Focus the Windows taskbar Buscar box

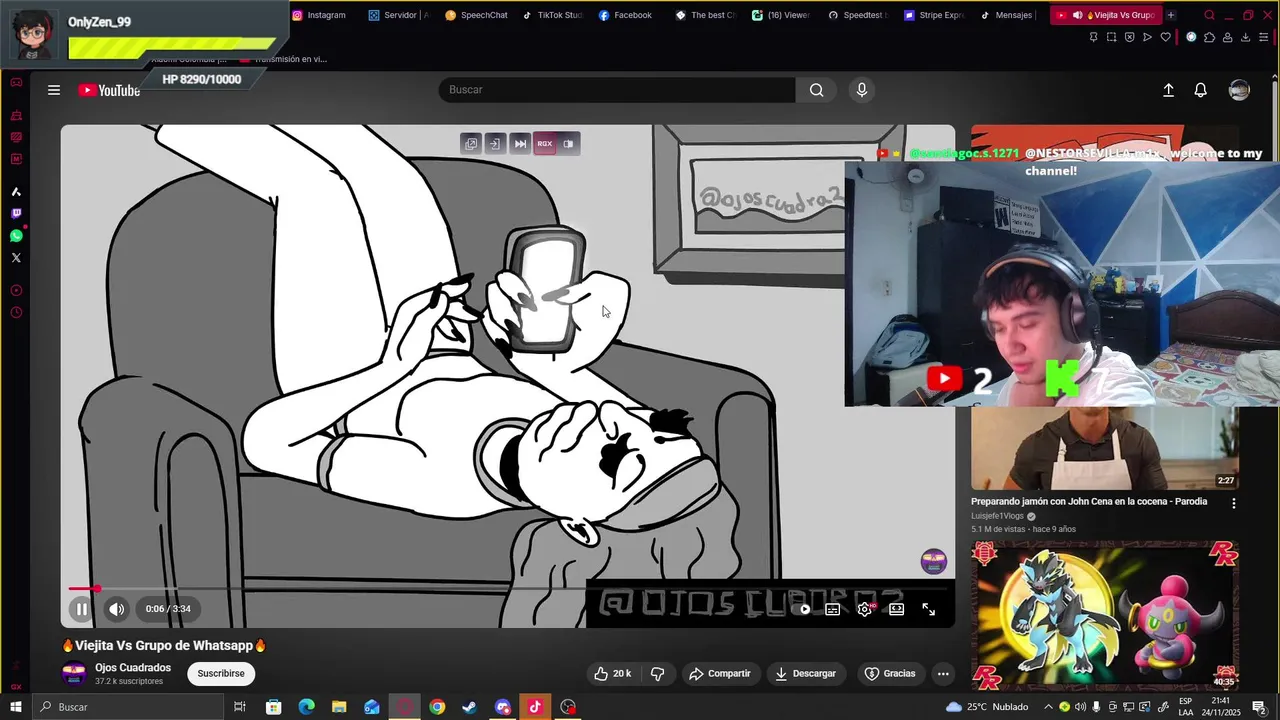point(128,707)
